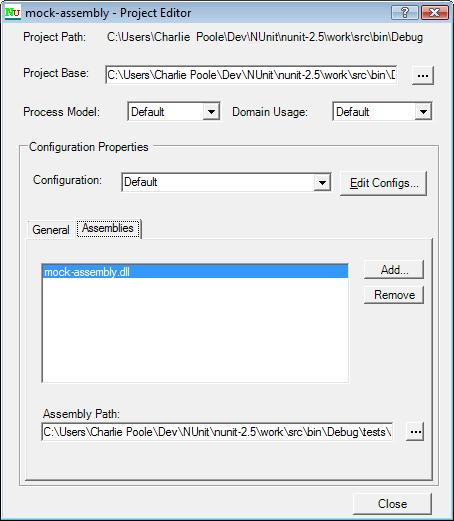The width and height of the screenshot is (454, 521).
Task: Select the Assemblies tab
Action: click(x=108, y=228)
